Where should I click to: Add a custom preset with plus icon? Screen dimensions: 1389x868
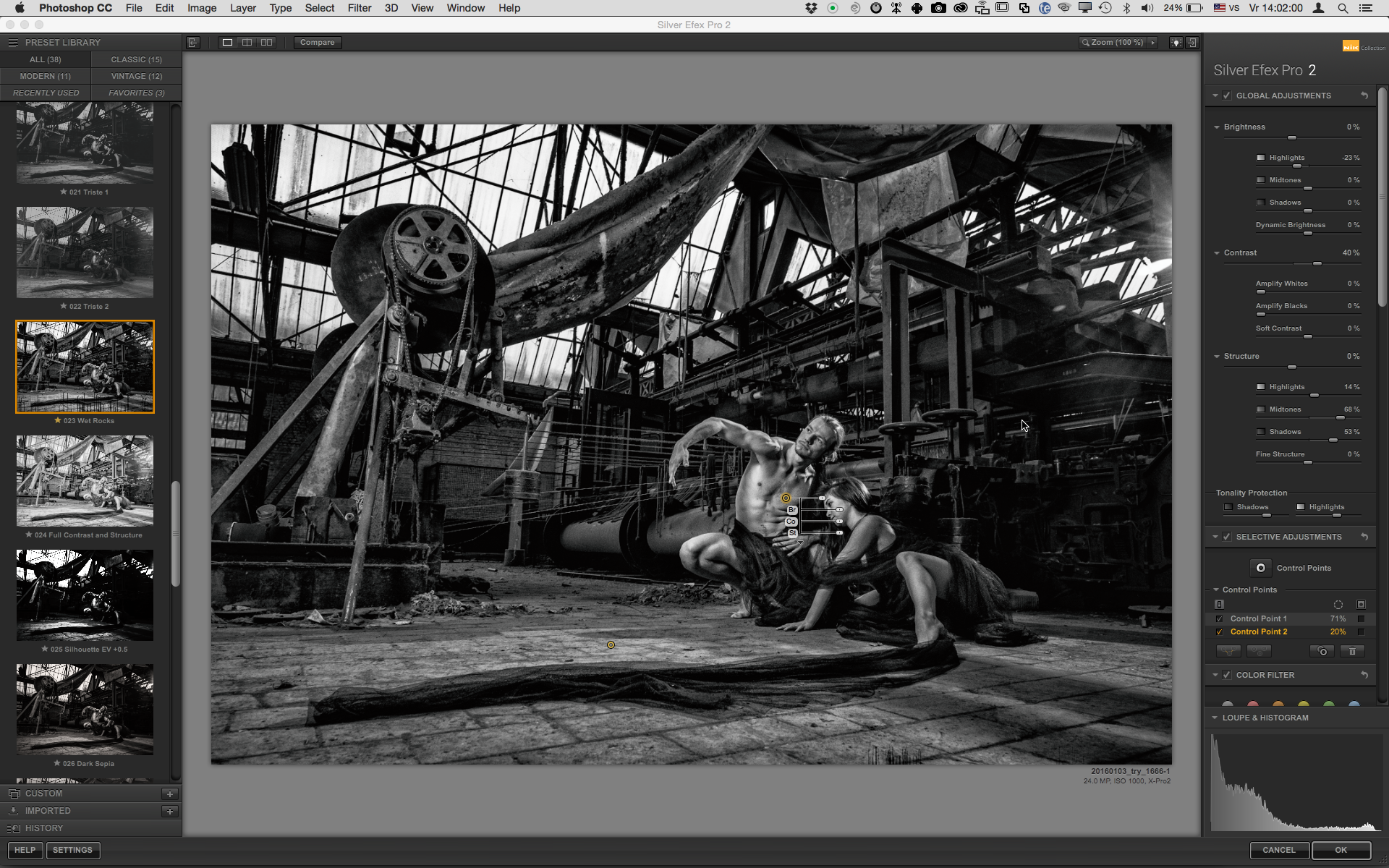click(170, 793)
